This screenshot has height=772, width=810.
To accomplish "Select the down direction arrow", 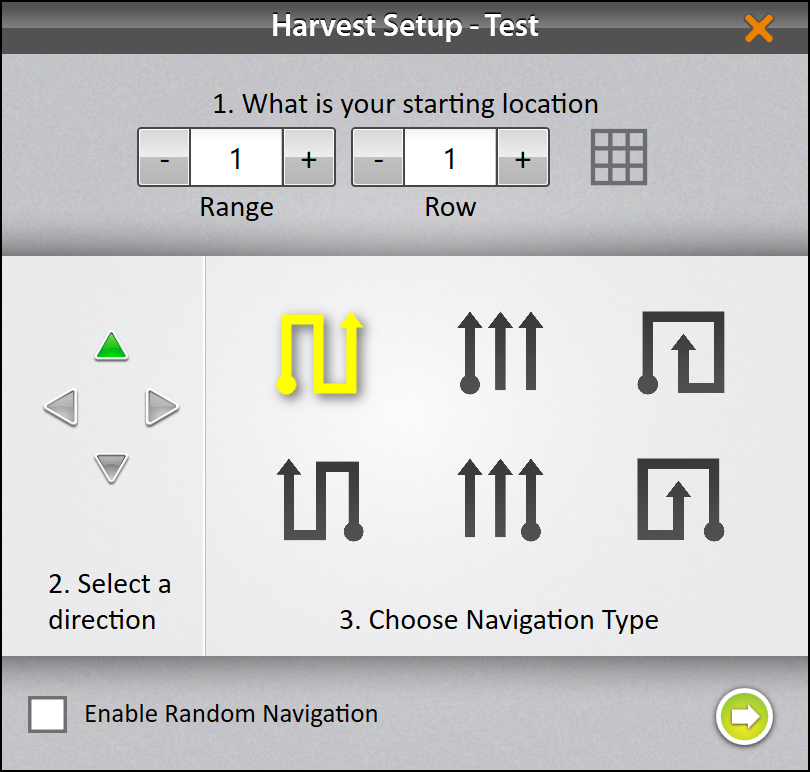I will pos(111,467).
